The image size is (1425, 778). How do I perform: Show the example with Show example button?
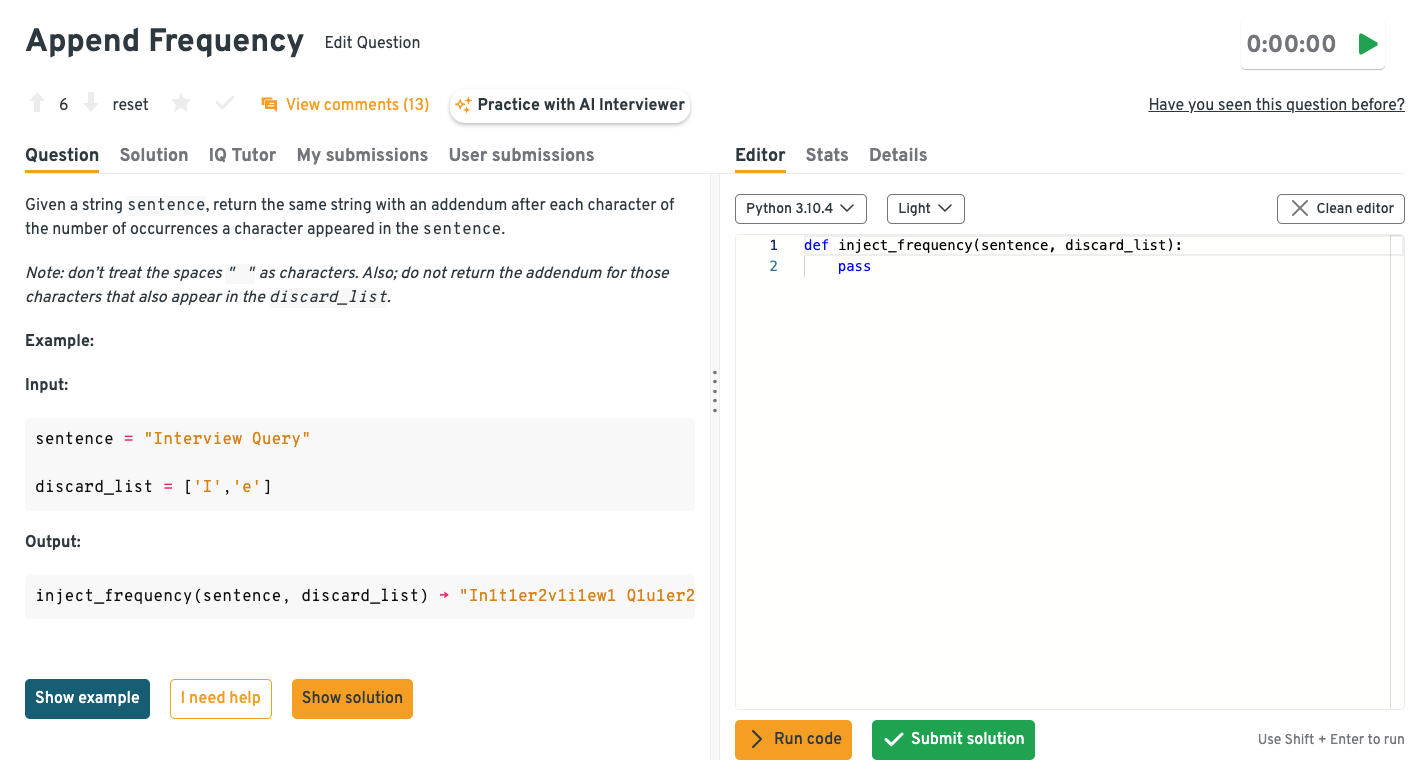87,698
